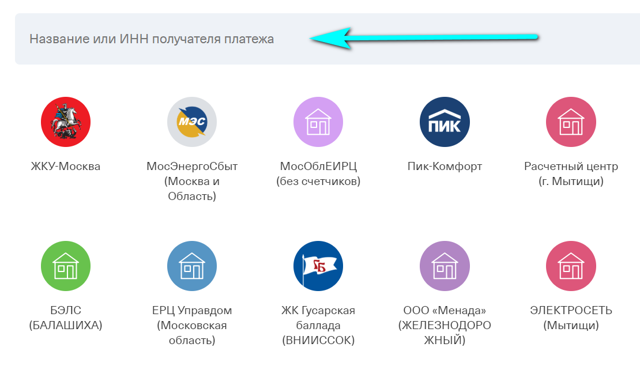This screenshot has height=366, width=640.
Task: Choose the БЭЛС Балашиха green house icon
Action: pos(66,266)
